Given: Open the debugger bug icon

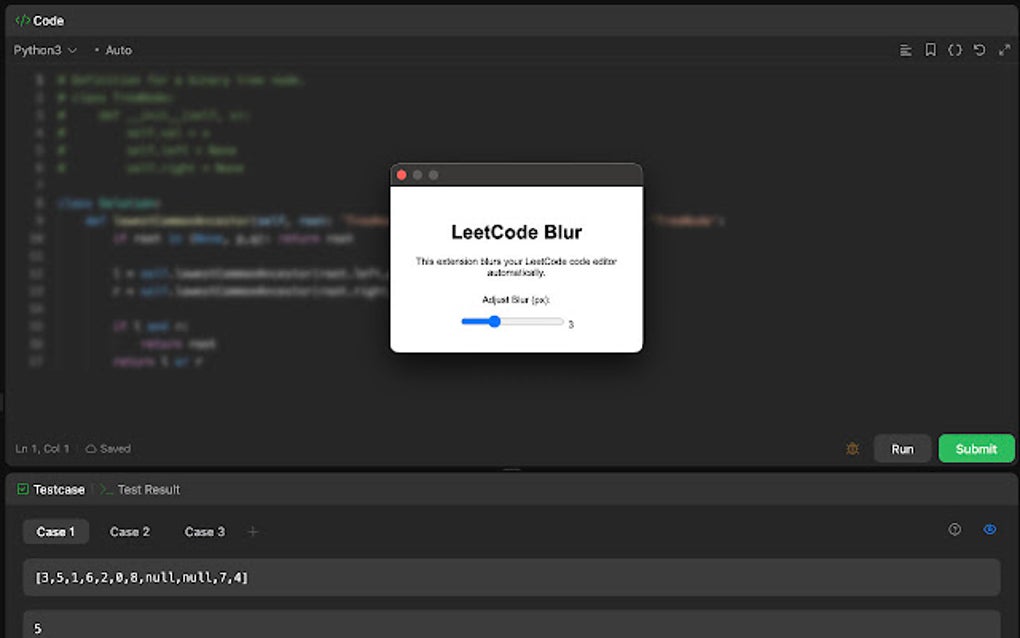Looking at the screenshot, I should pos(852,448).
